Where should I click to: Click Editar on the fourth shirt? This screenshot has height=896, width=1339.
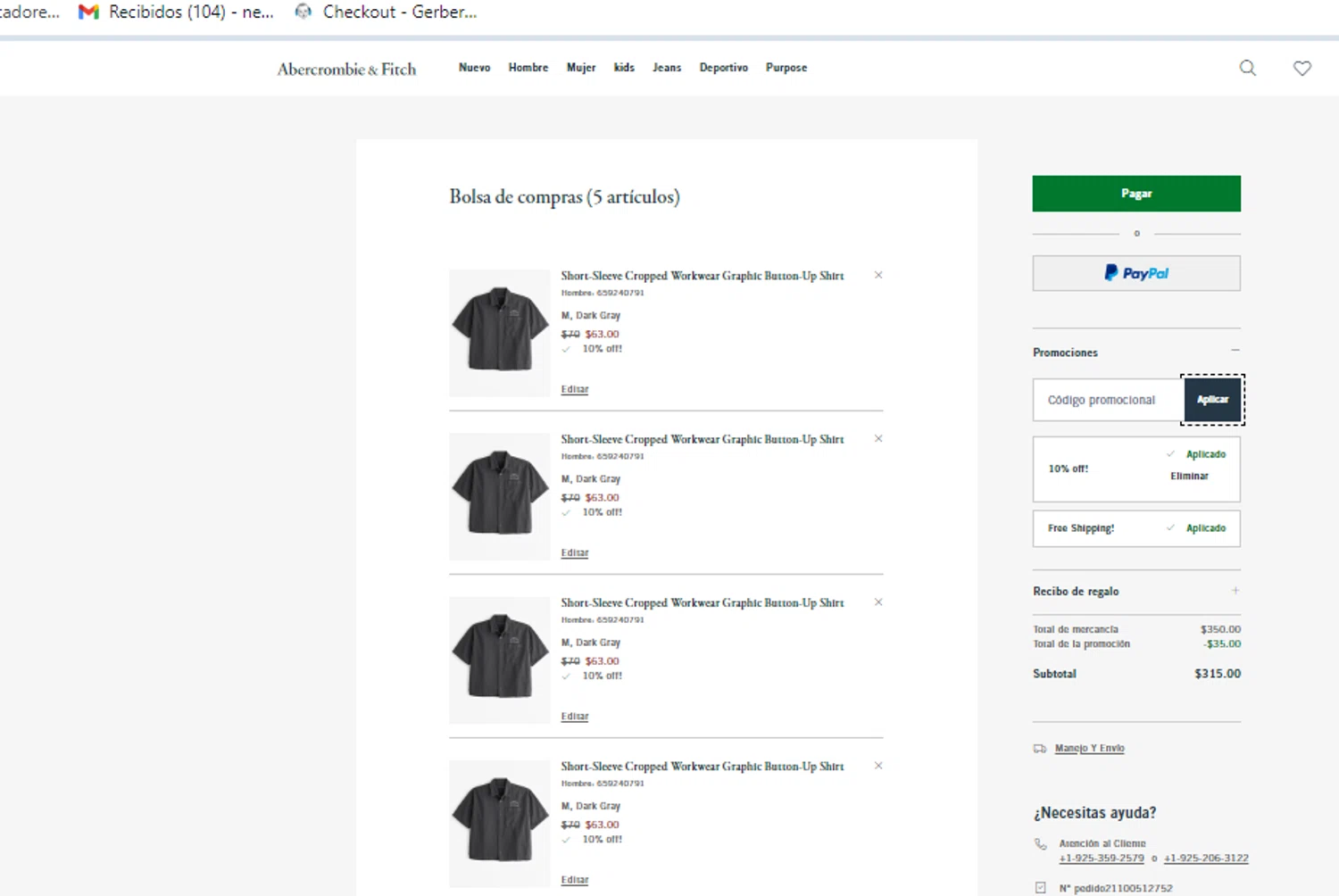tap(575, 880)
